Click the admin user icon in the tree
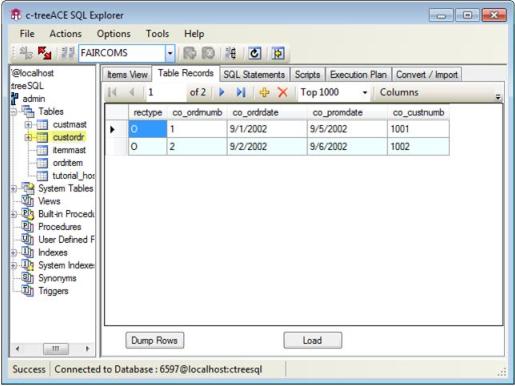515x386 pixels. point(15,99)
